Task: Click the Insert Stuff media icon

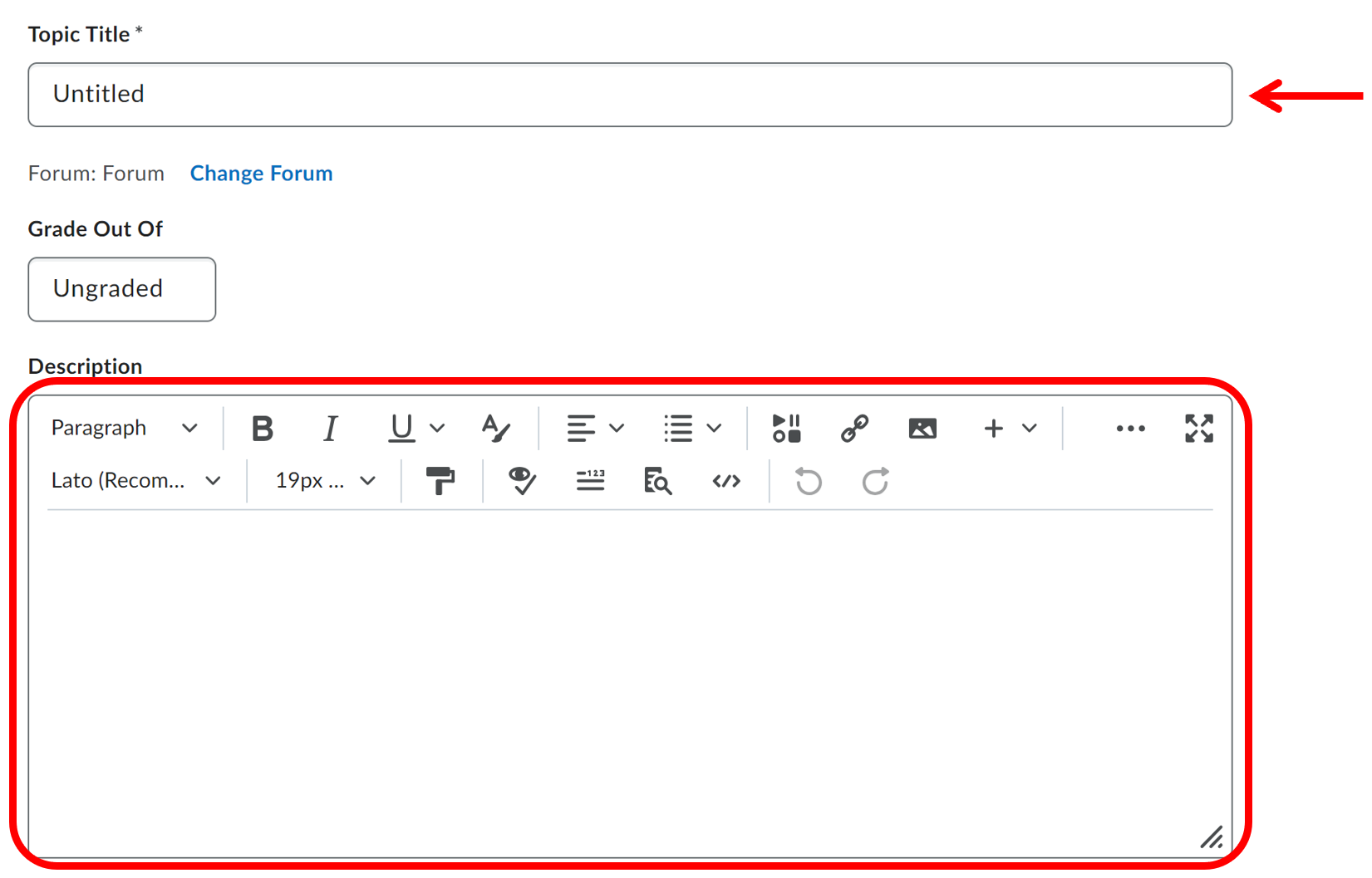Action: [x=786, y=429]
